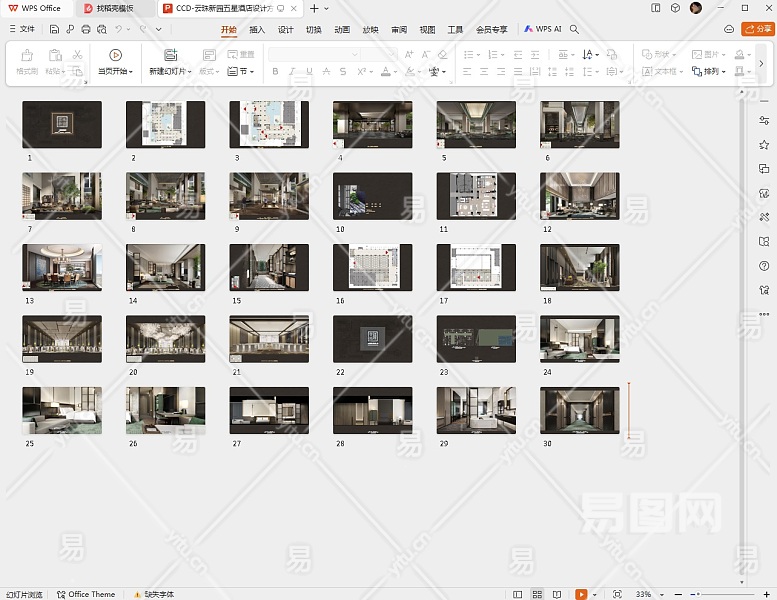The image size is (777, 600).
Task: Open the help question mark icon in sidebar
Action: 764,265
